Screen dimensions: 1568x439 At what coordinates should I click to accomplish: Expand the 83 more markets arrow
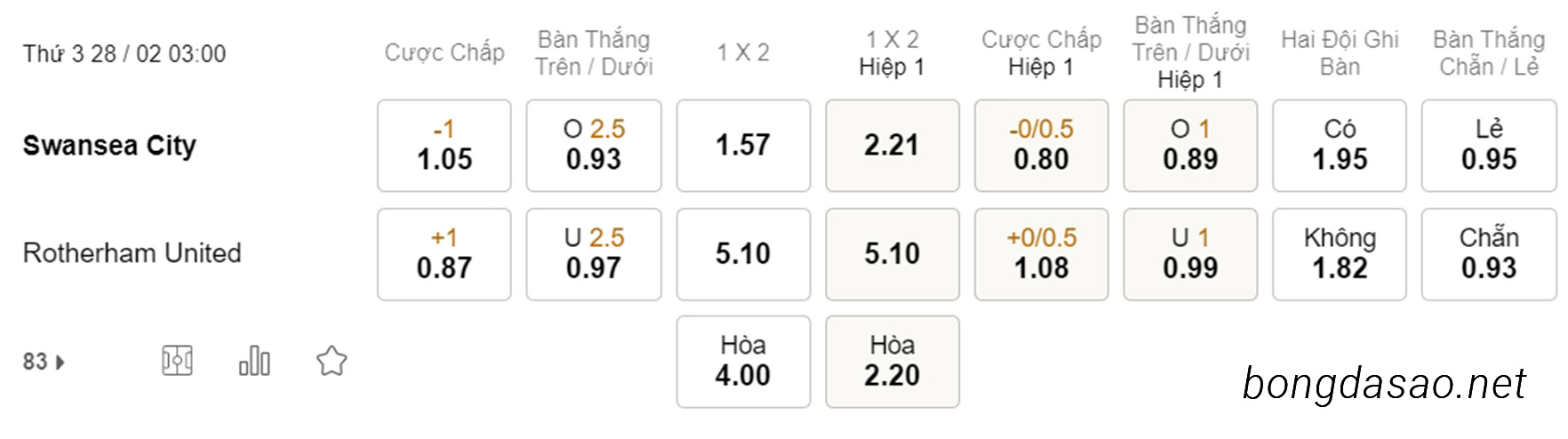[44, 362]
